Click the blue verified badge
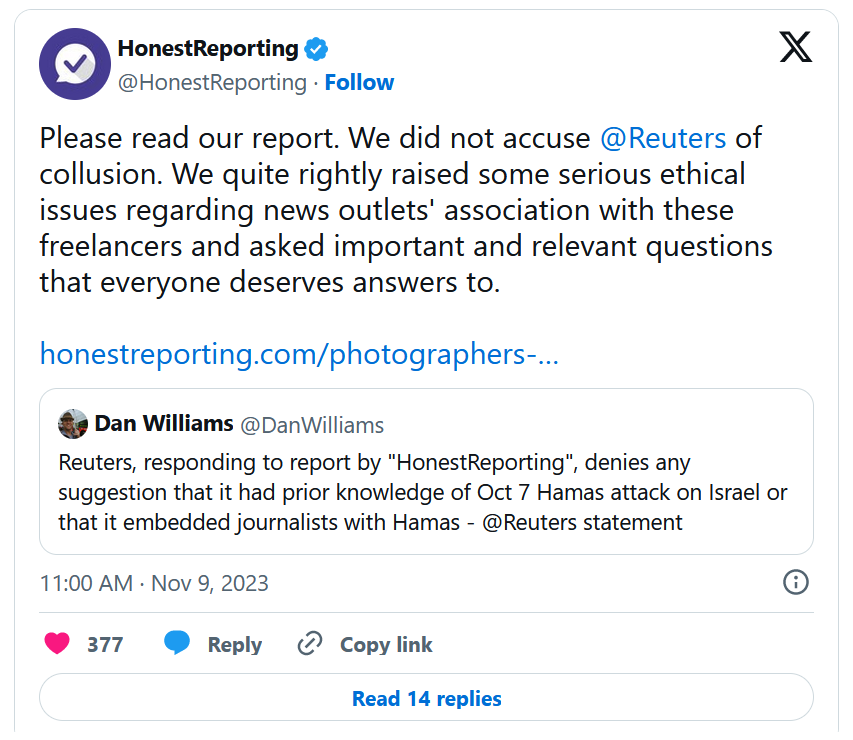This screenshot has height=740, width=853. [x=316, y=49]
